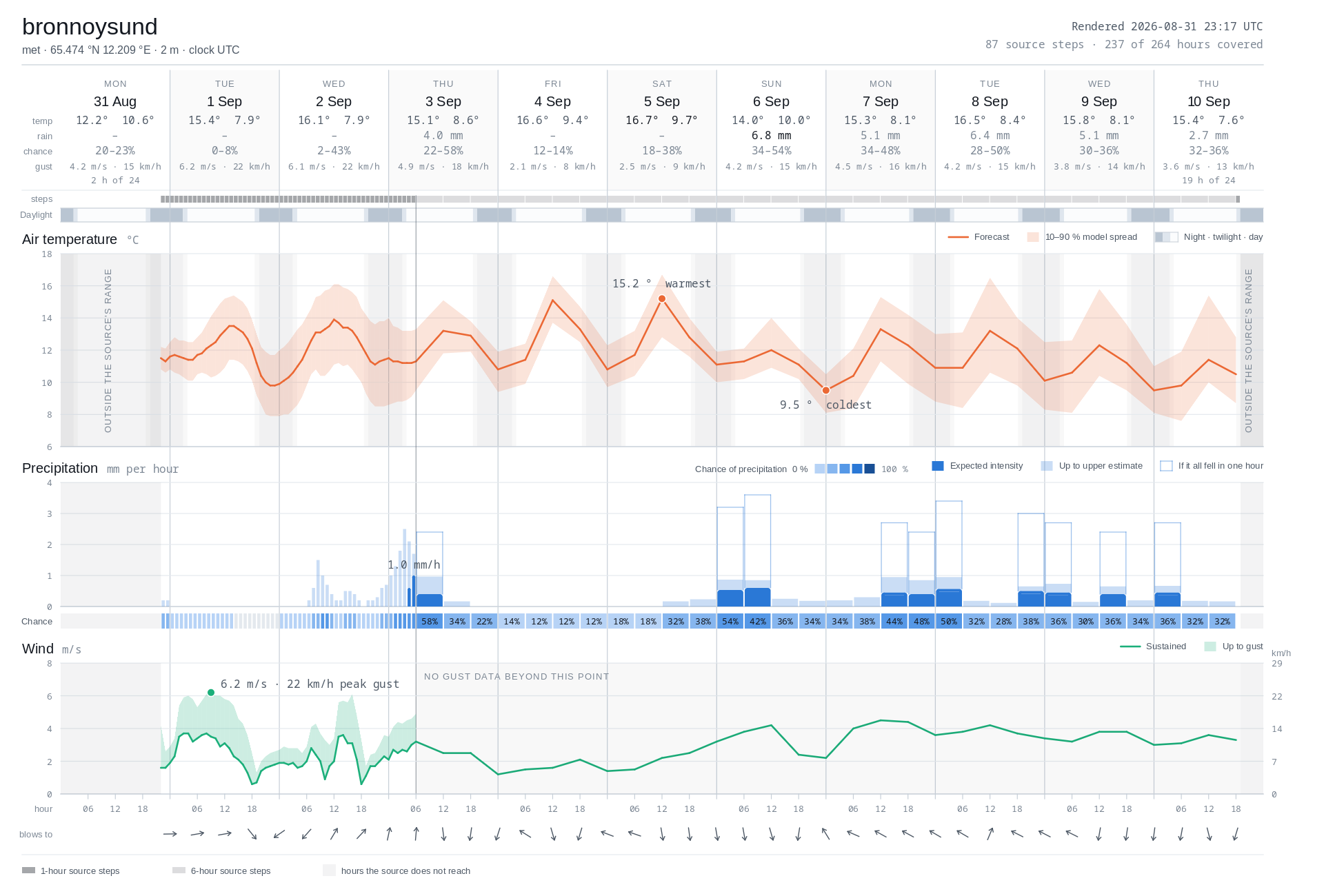Click the warmest point marker at 15.2°
The image size is (1324, 896).
point(662,298)
